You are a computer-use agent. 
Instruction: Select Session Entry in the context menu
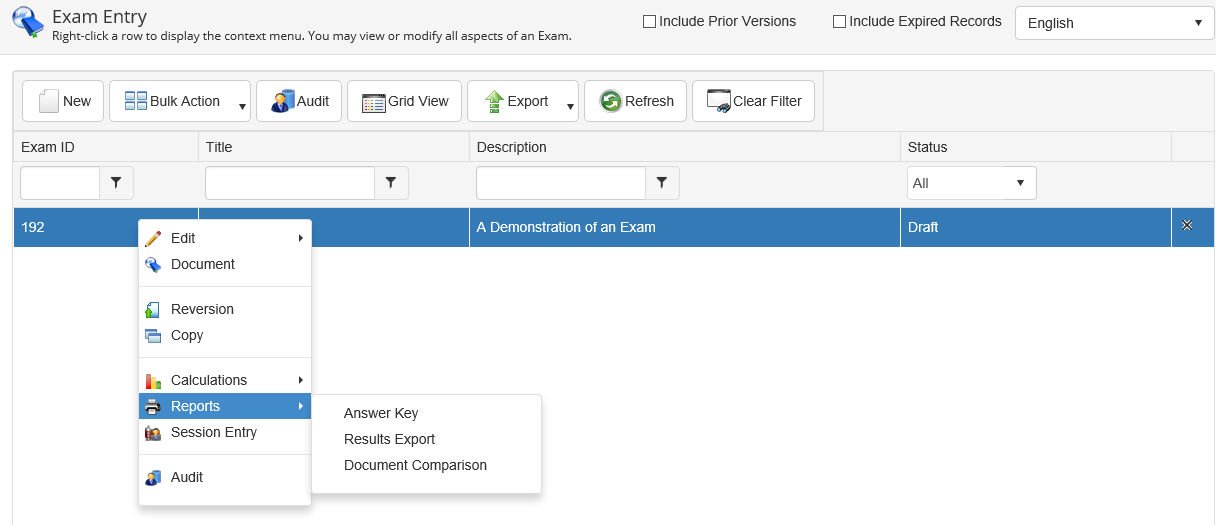pyautogui.click(x=214, y=432)
